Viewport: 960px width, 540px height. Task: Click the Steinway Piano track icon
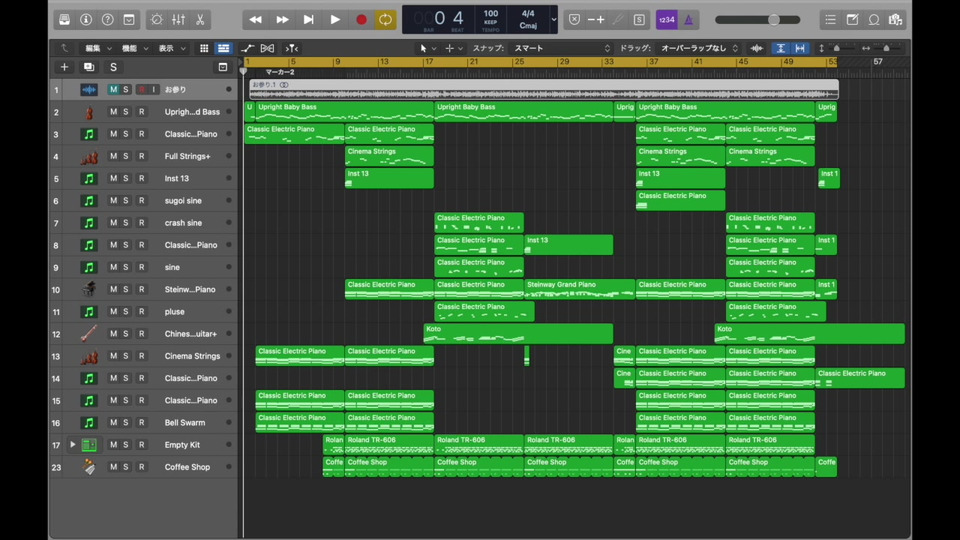click(x=89, y=290)
